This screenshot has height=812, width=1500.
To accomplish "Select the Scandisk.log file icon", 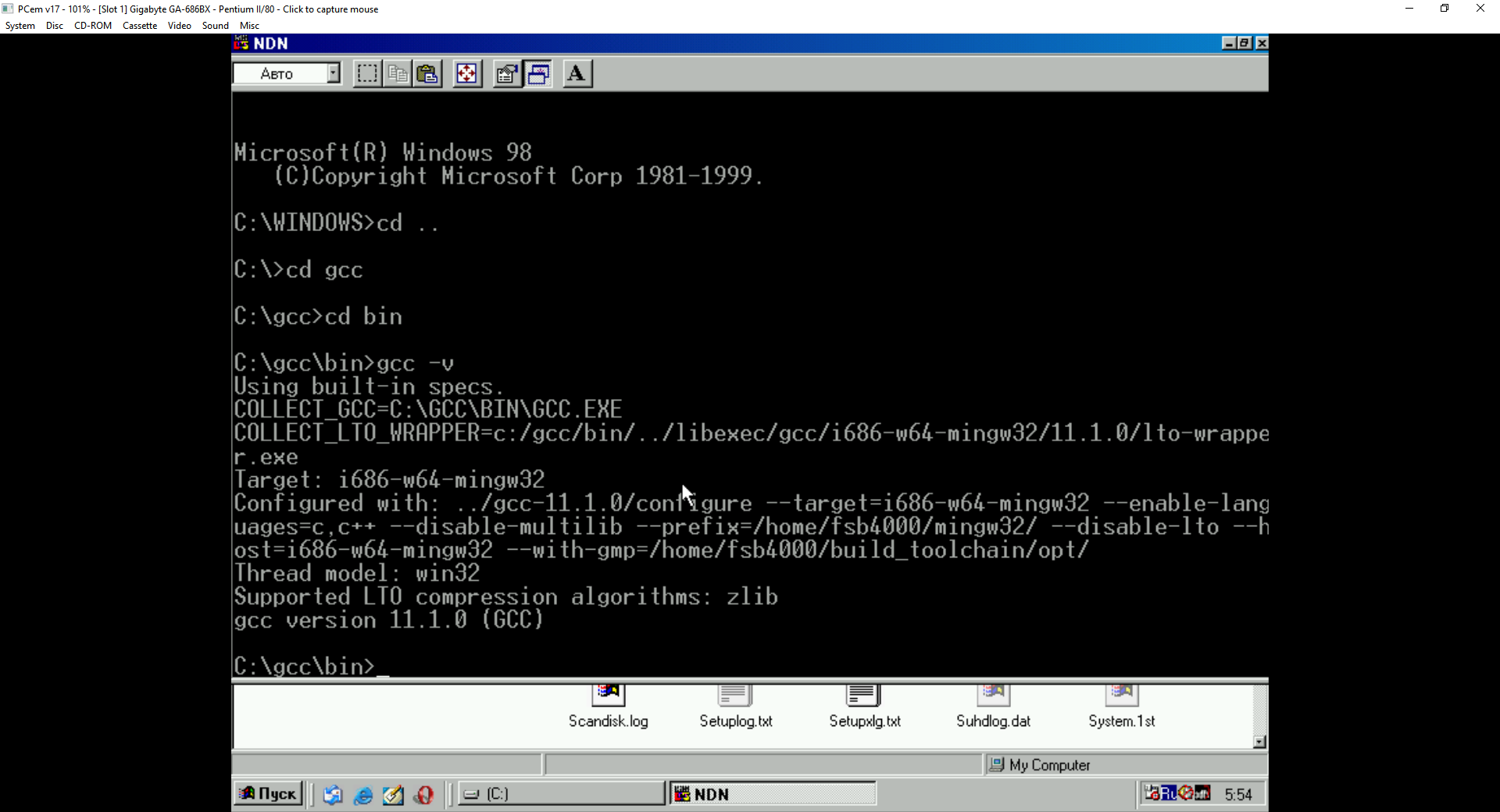I will [609, 707].
